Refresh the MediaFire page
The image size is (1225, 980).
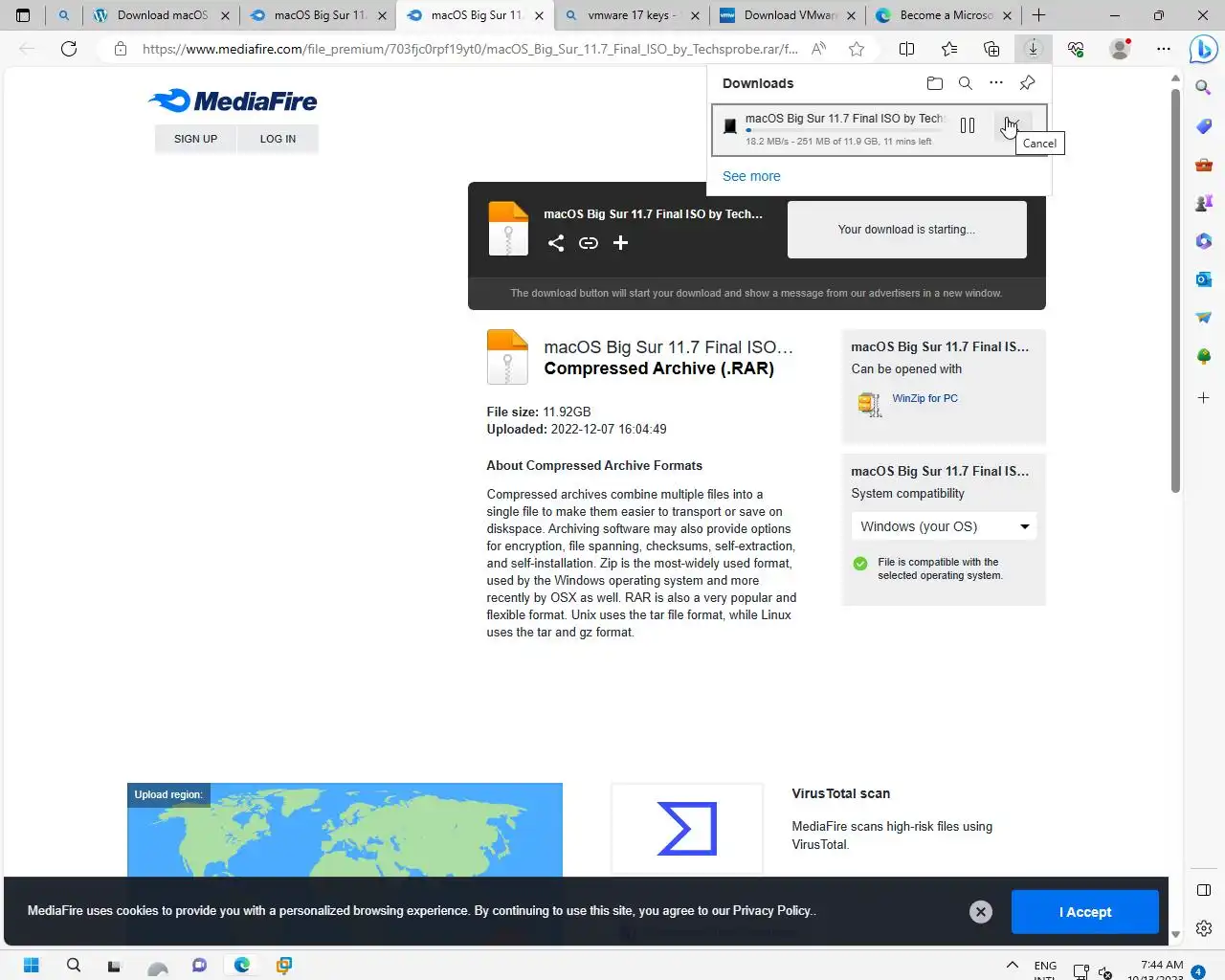pyautogui.click(x=69, y=49)
